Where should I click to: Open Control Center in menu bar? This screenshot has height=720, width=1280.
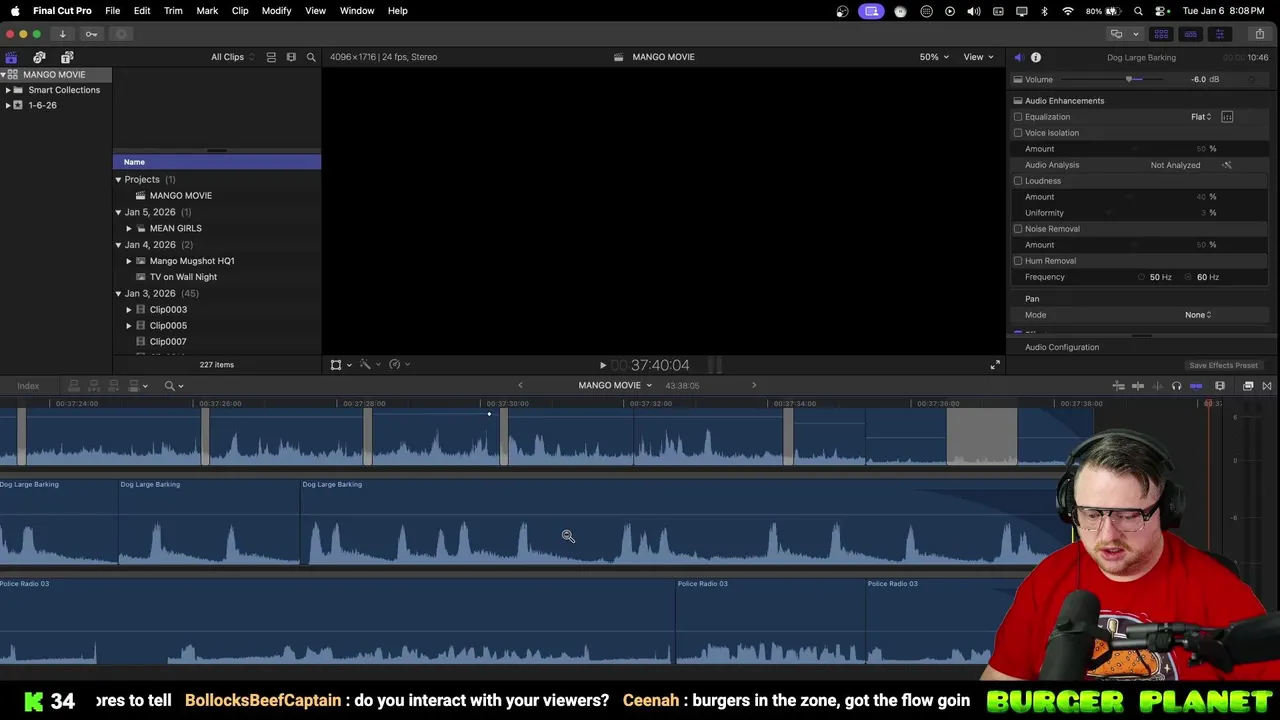[x=1161, y=11]
